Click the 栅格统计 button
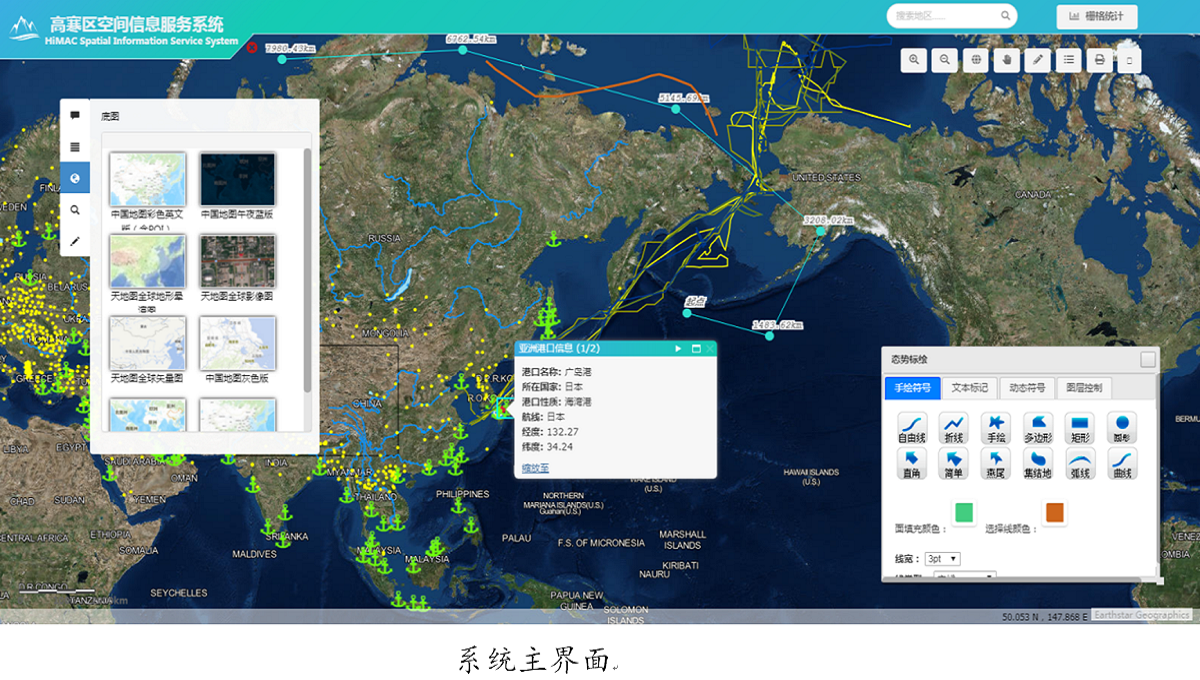Image resolution: width=1200 pixels, height=680 pixels. (1096, 16)
